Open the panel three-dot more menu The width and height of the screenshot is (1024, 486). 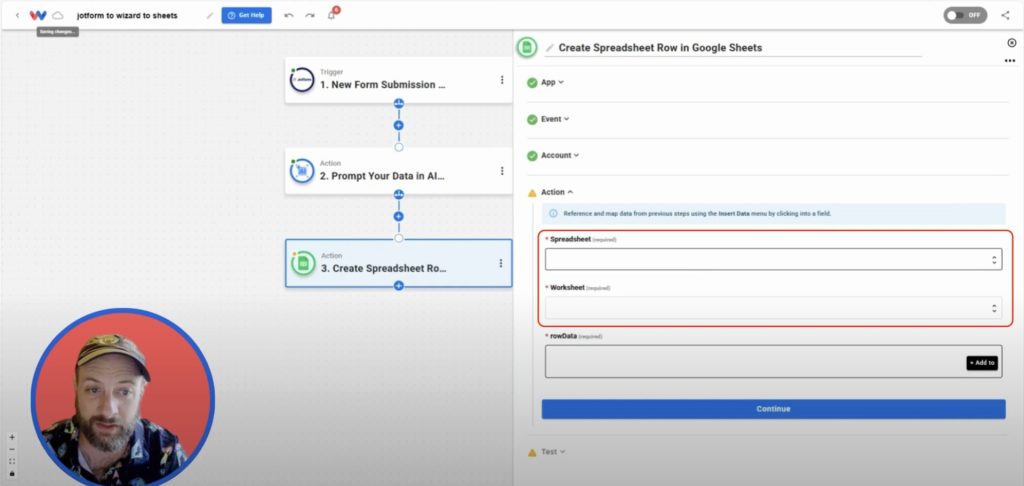pyautogui.click(x=1010, y=61)
